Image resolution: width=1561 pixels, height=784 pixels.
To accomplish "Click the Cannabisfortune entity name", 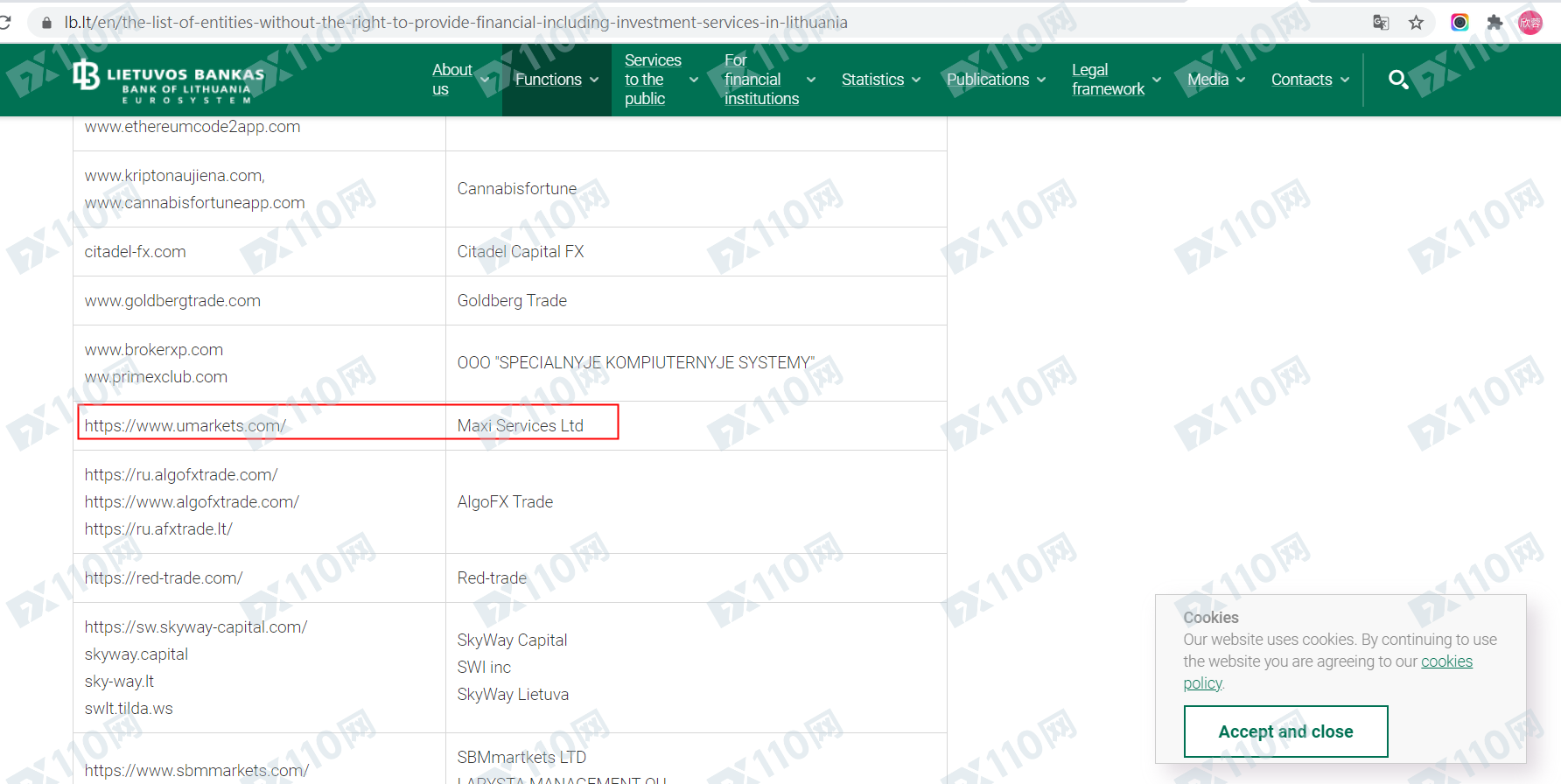I will (x=516, y=189).
